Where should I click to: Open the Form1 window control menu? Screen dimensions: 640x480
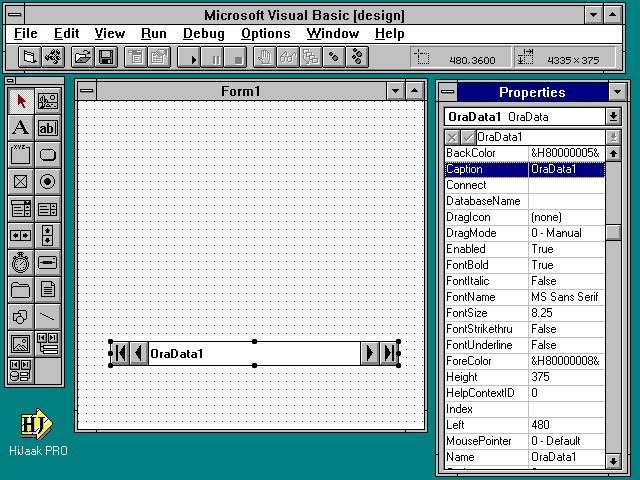[87, 92]
